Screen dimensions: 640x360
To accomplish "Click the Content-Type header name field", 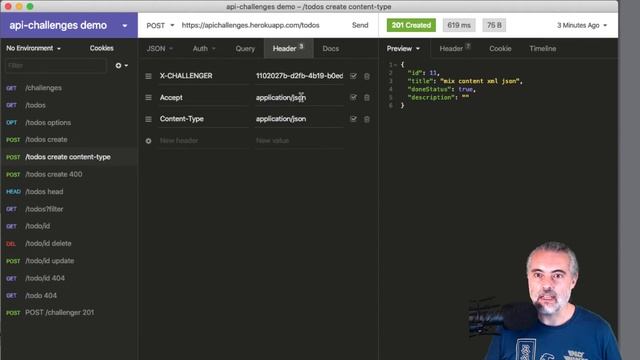I will 204,119.
